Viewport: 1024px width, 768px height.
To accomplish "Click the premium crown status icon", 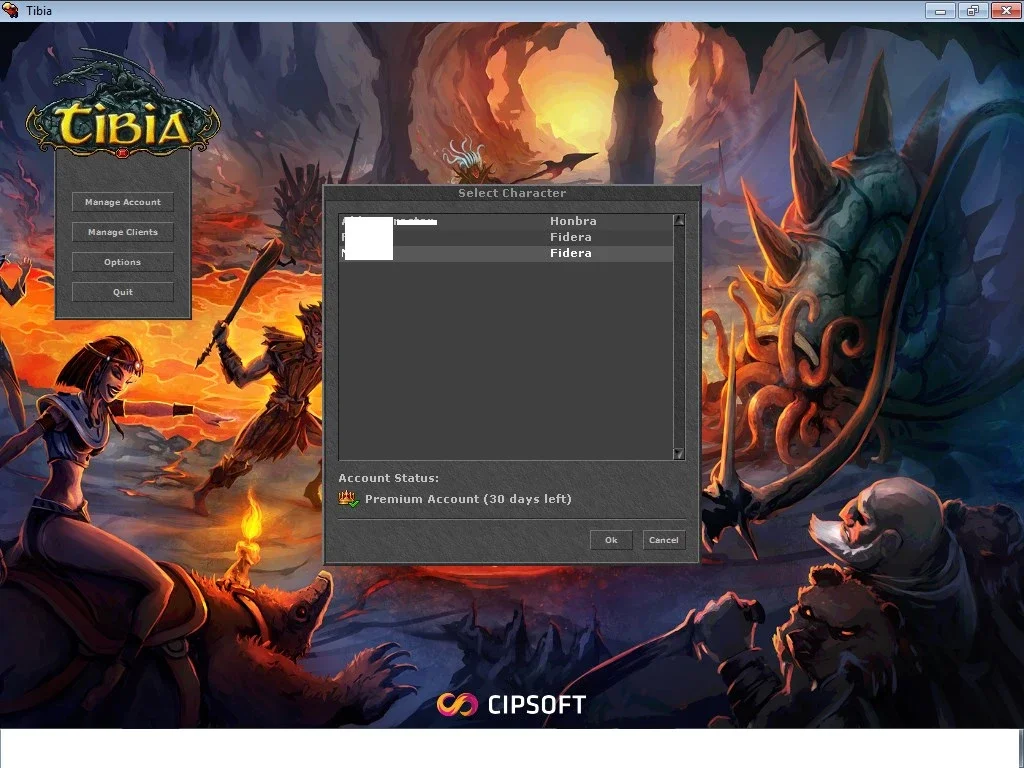I will click(x=348, y=499).
